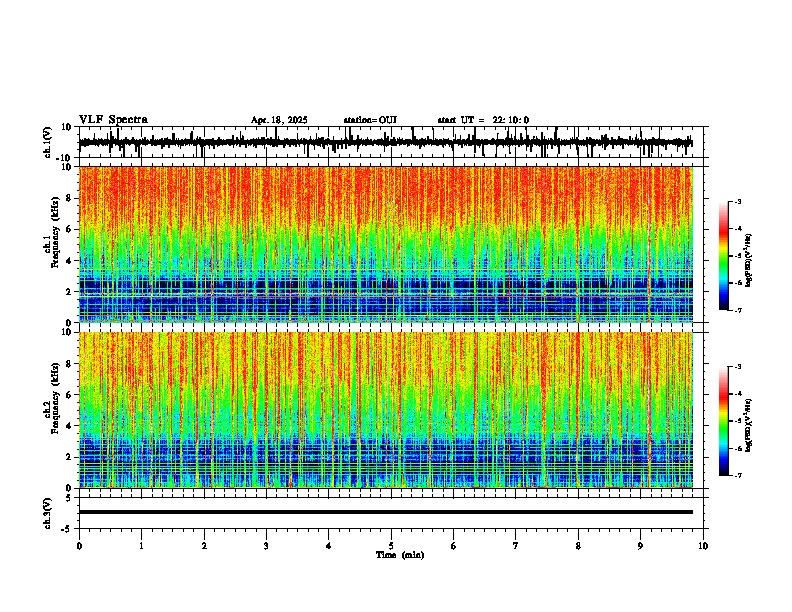Click time axis tick label "7"

click(516, 546)
